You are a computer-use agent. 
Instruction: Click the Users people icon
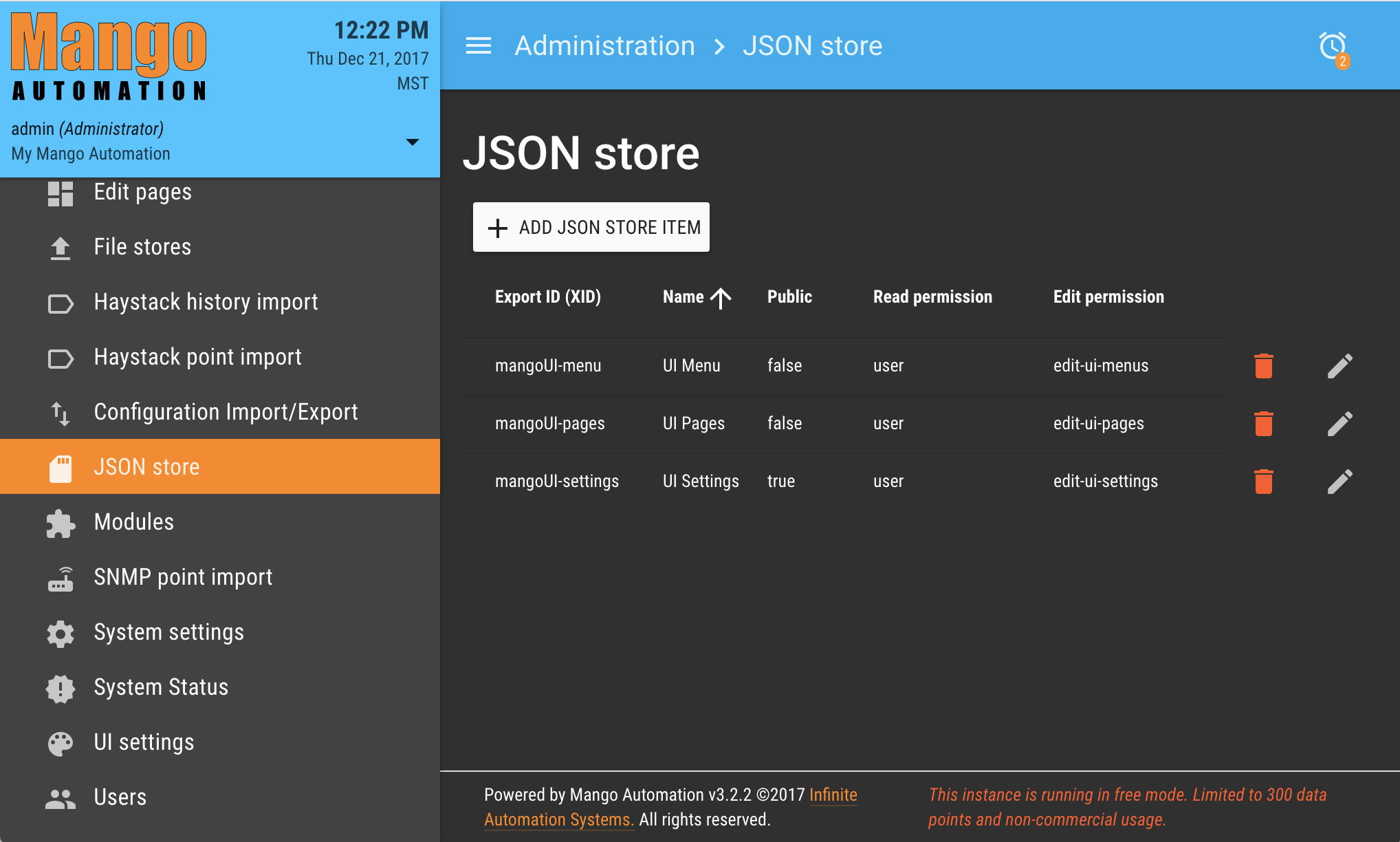pyautogui.click(x=61, y=799)
